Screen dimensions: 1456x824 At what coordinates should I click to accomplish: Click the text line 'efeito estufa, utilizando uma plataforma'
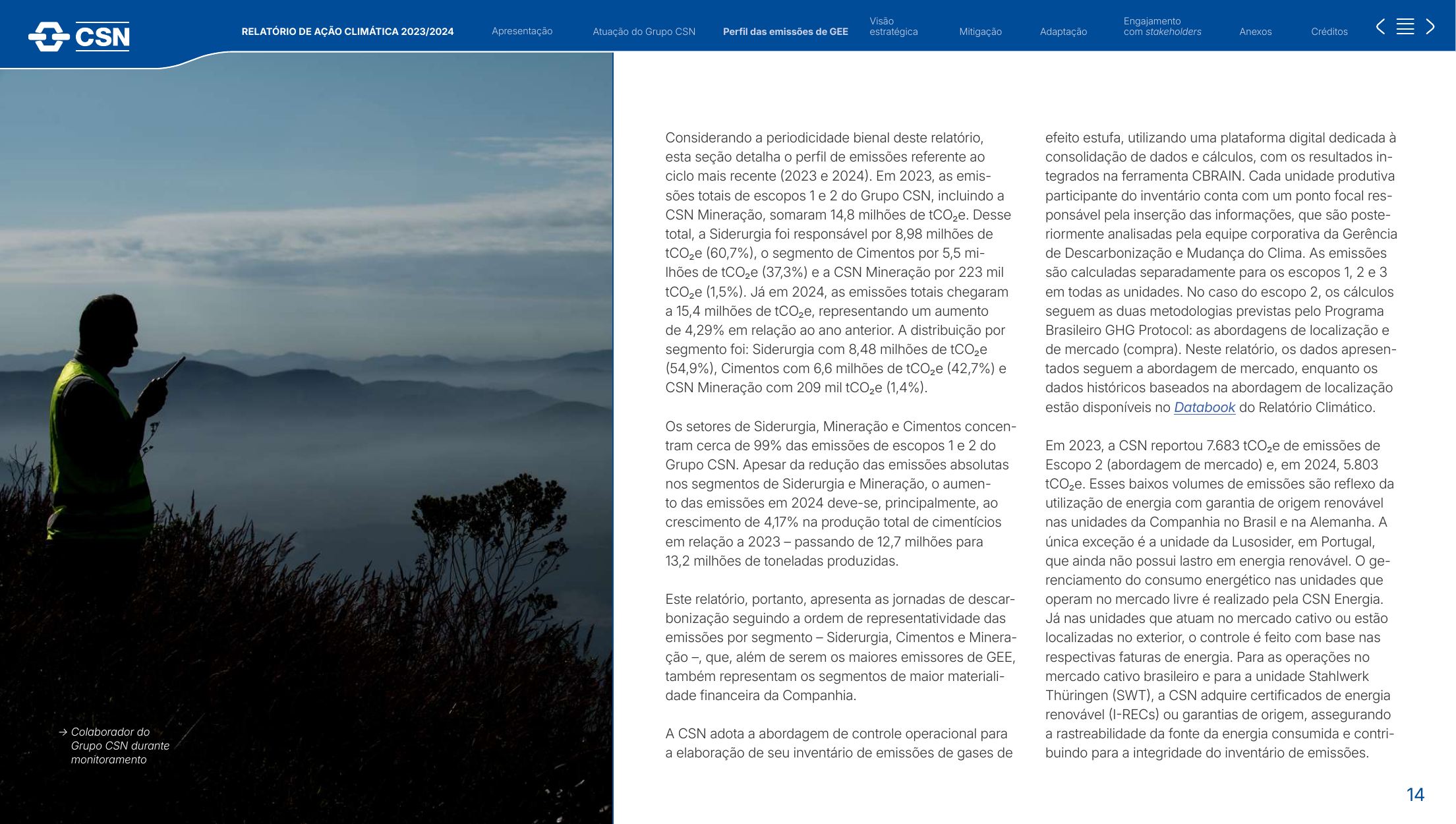point(1221,138)
